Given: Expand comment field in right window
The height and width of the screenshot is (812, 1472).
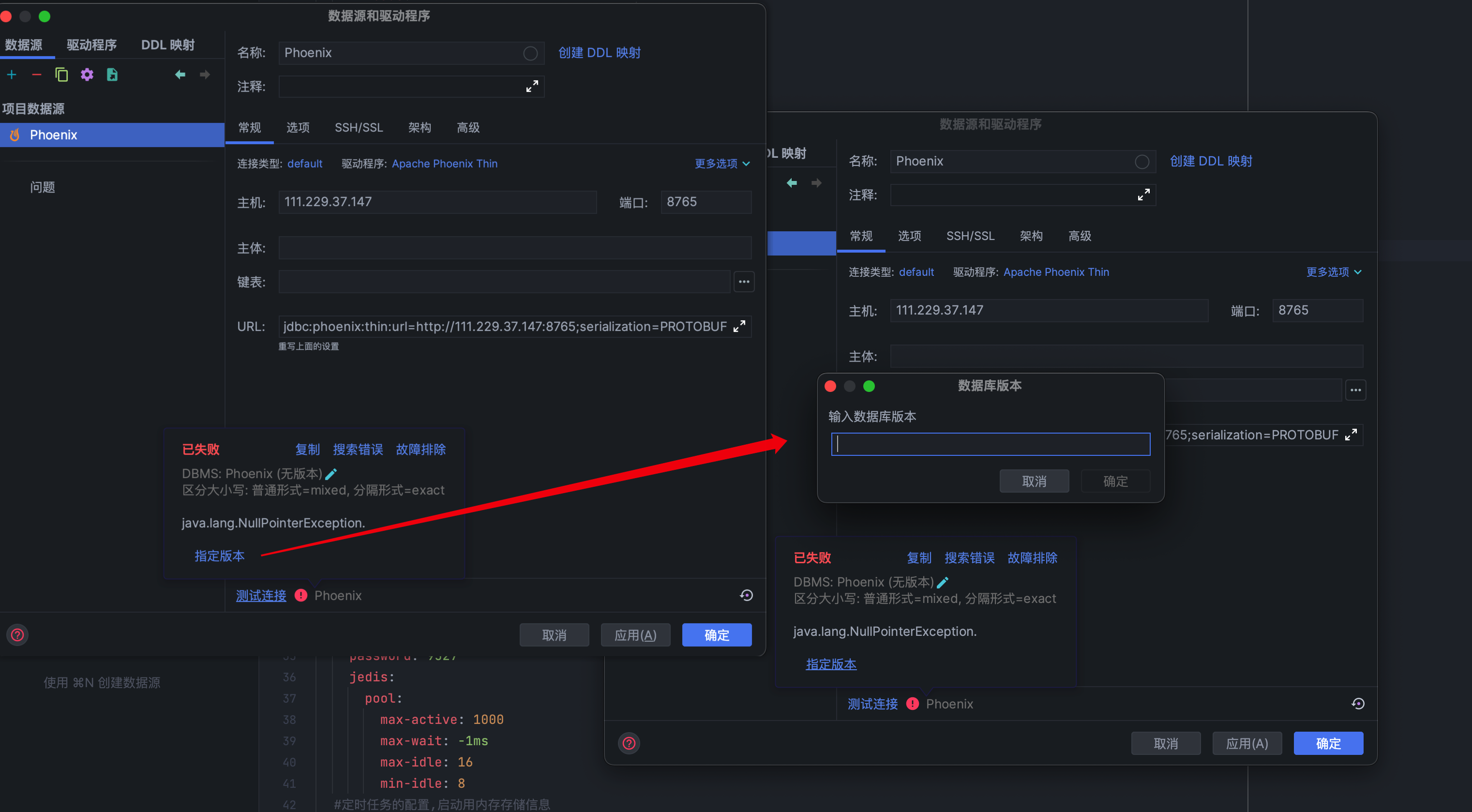Looking at the screenshot, I should point(1143,195).
